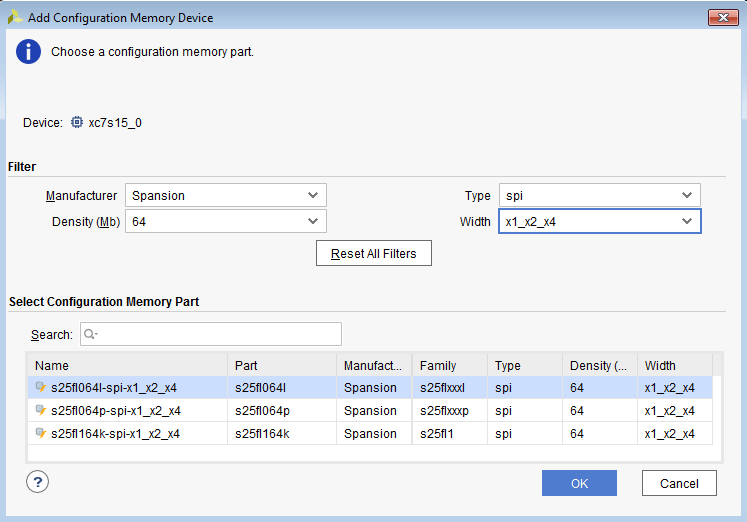Open the Type dropdown set to spi

click(599, 195)
